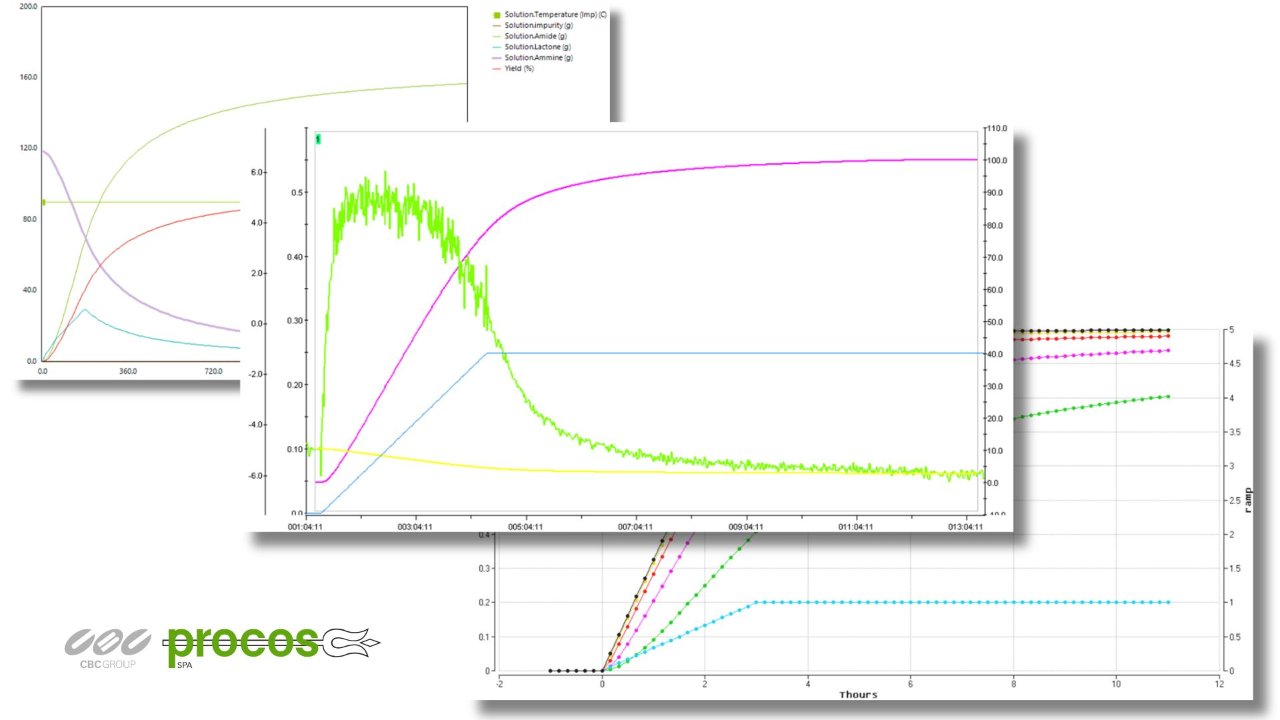
Task: Click the -2 x-axis label in bottom chart
Action: (x=499, y=683)
